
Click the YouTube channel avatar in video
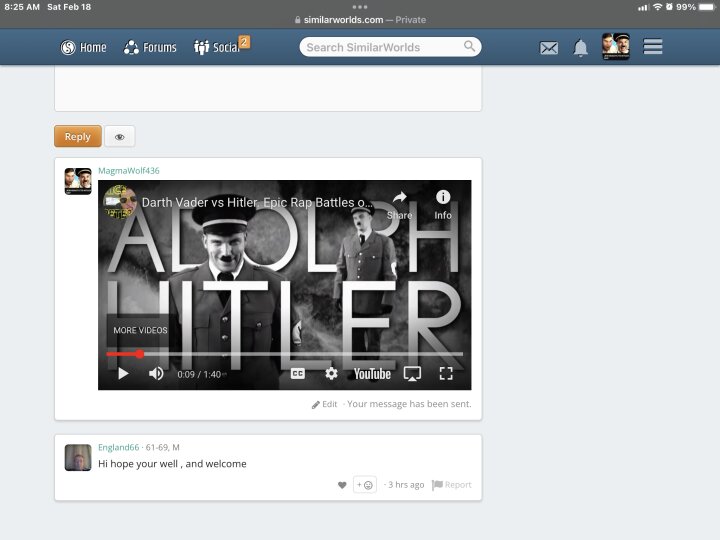coord(120,202)
